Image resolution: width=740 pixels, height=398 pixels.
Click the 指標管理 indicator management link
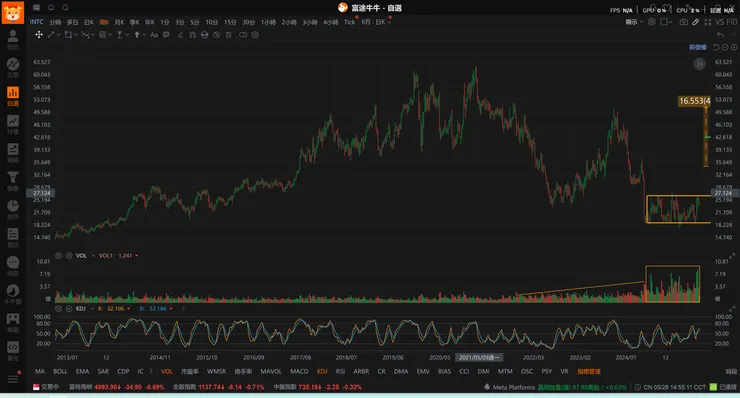coord(589,372)
